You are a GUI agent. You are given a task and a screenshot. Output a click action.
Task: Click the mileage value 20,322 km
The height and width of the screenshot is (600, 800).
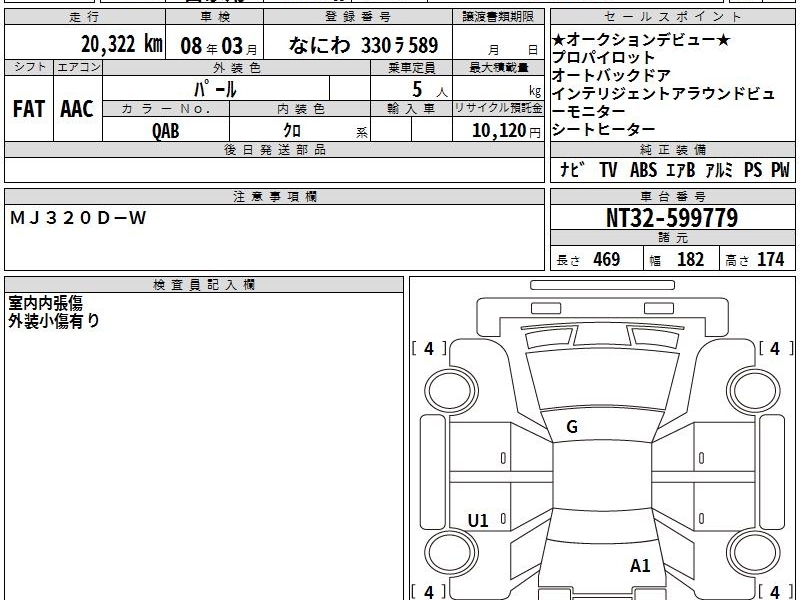click(x=122, y=44)
